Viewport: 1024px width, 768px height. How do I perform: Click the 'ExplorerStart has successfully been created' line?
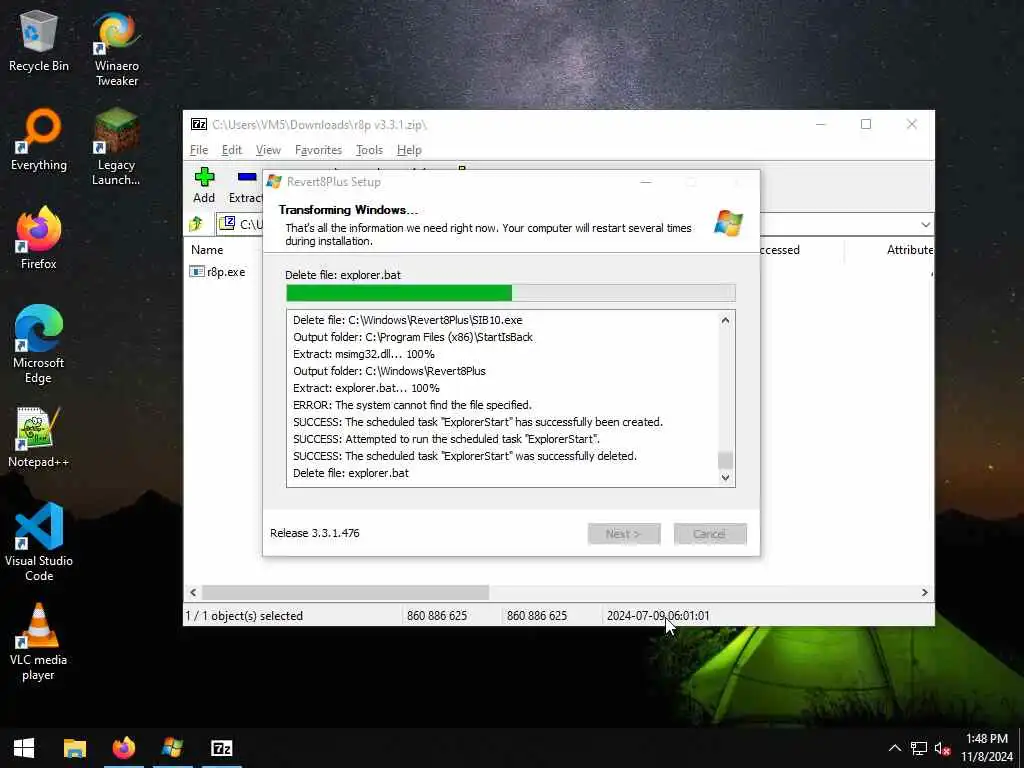477,422
